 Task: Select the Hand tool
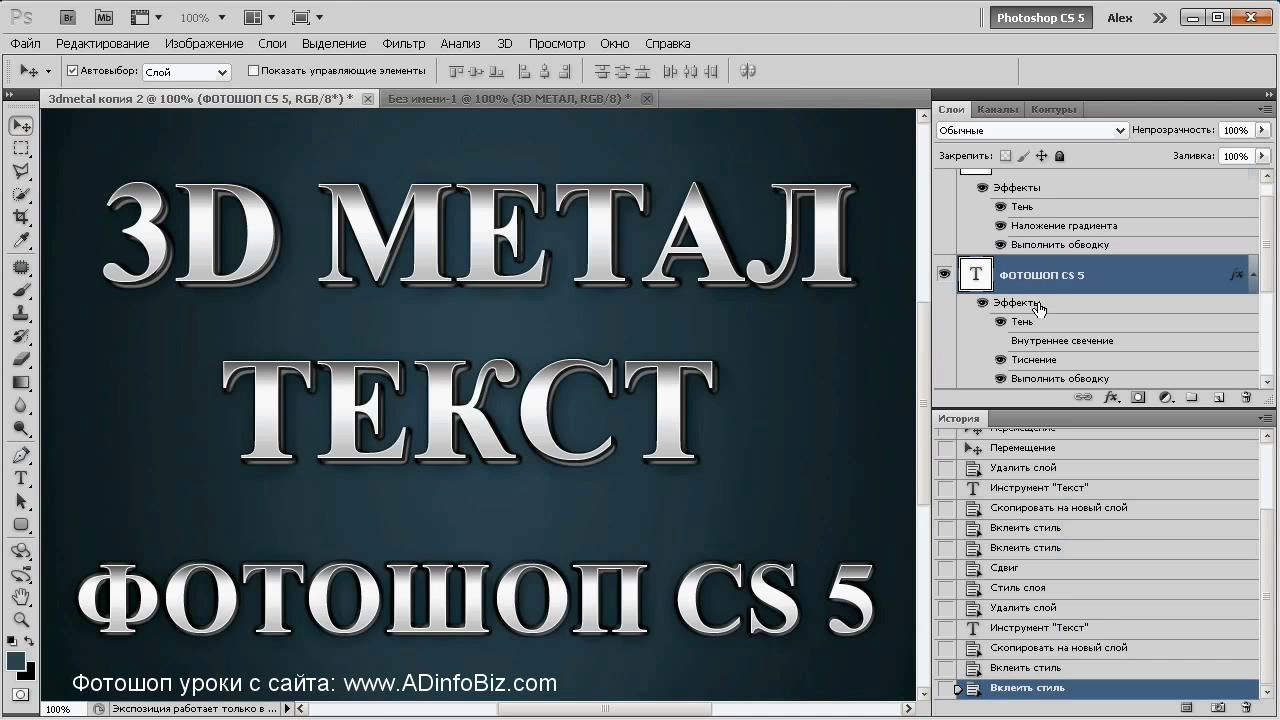click(21, 598)
